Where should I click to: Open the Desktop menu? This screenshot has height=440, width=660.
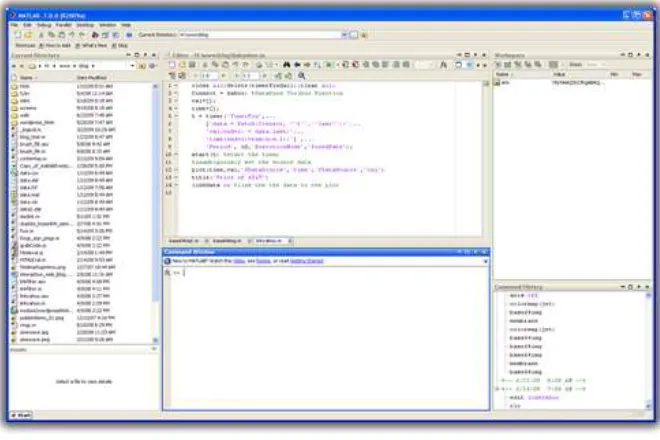pyautogui.click(x=85, y=25)
